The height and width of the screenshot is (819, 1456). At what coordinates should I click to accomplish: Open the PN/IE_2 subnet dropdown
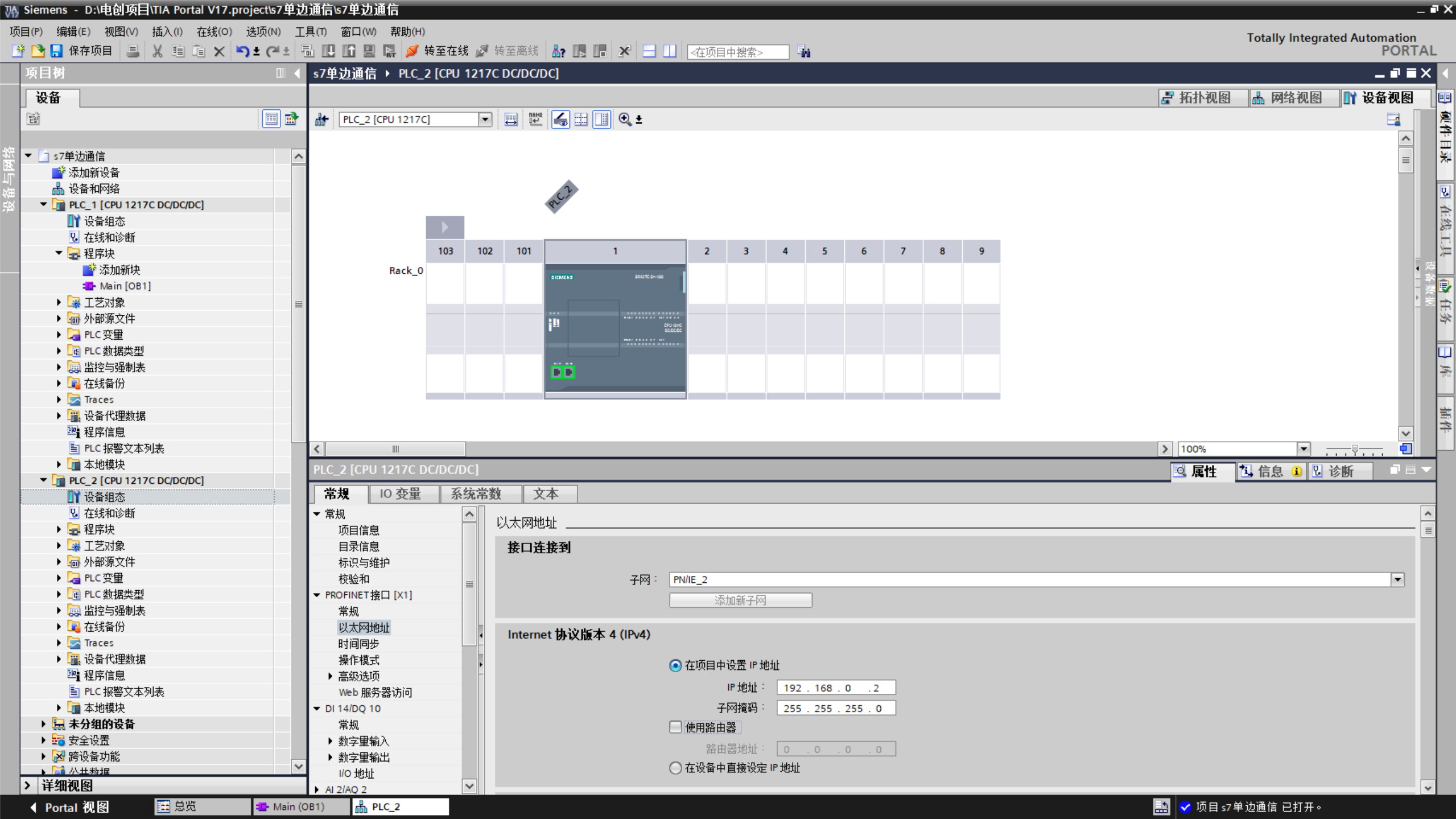[1397, 579]
